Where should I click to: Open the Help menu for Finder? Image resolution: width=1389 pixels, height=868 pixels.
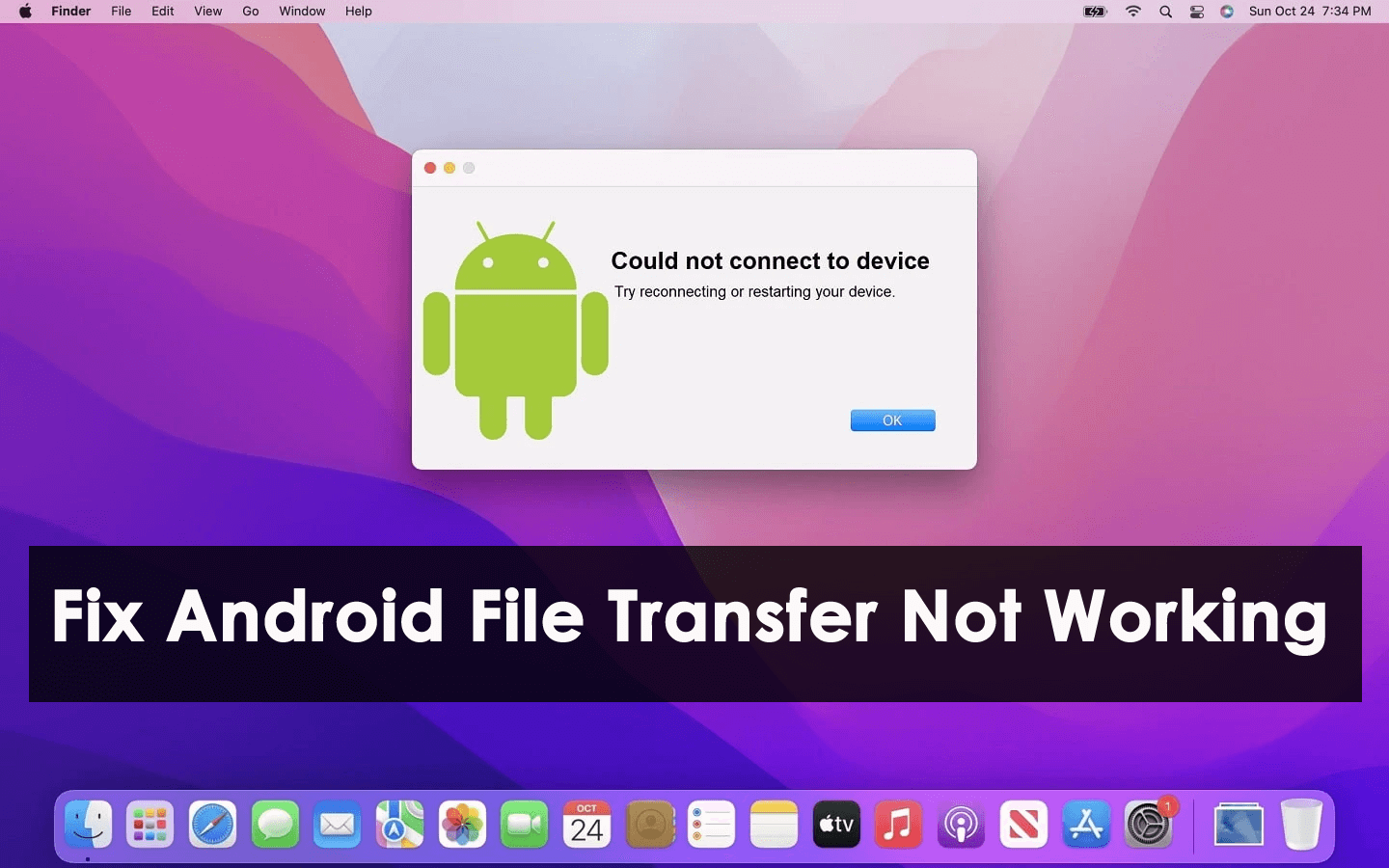[x=358, y=12]
